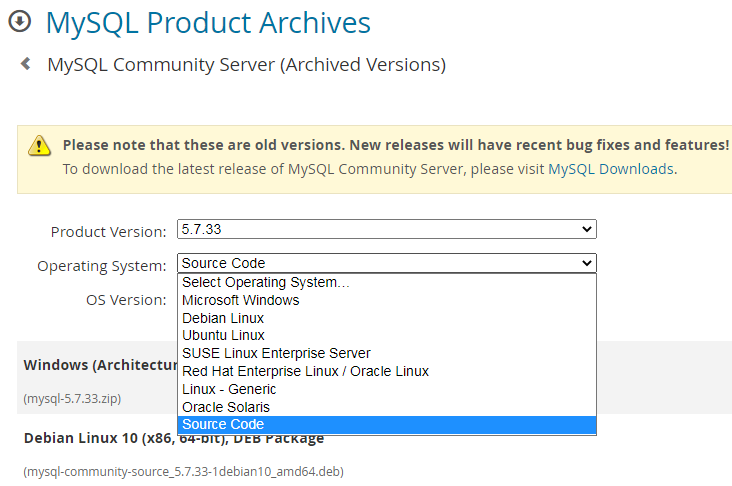Click the MySQL Community Server (Archived Versions) heading

coord(246,64)
